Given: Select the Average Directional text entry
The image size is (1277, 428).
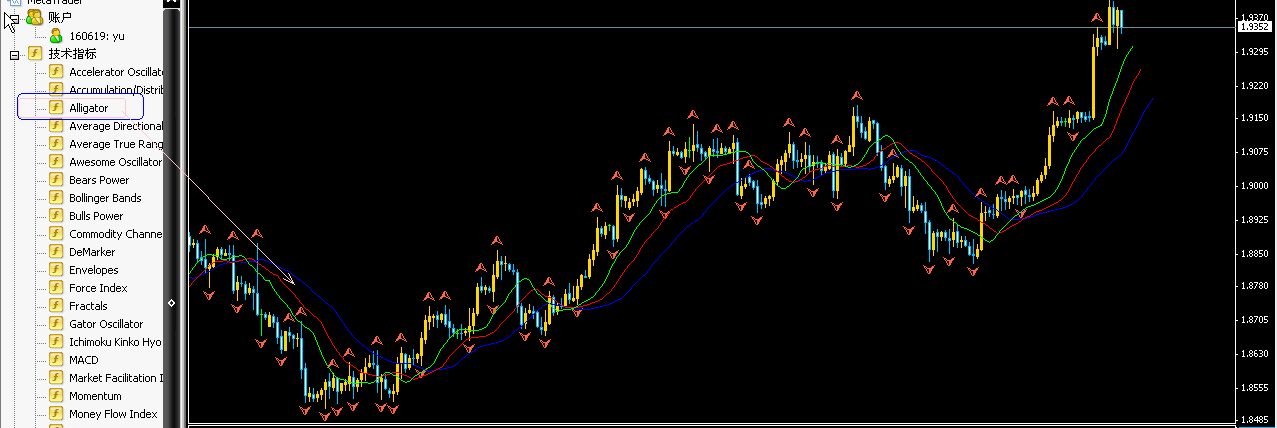Looking at the screenshot, I should pos(115,126).
